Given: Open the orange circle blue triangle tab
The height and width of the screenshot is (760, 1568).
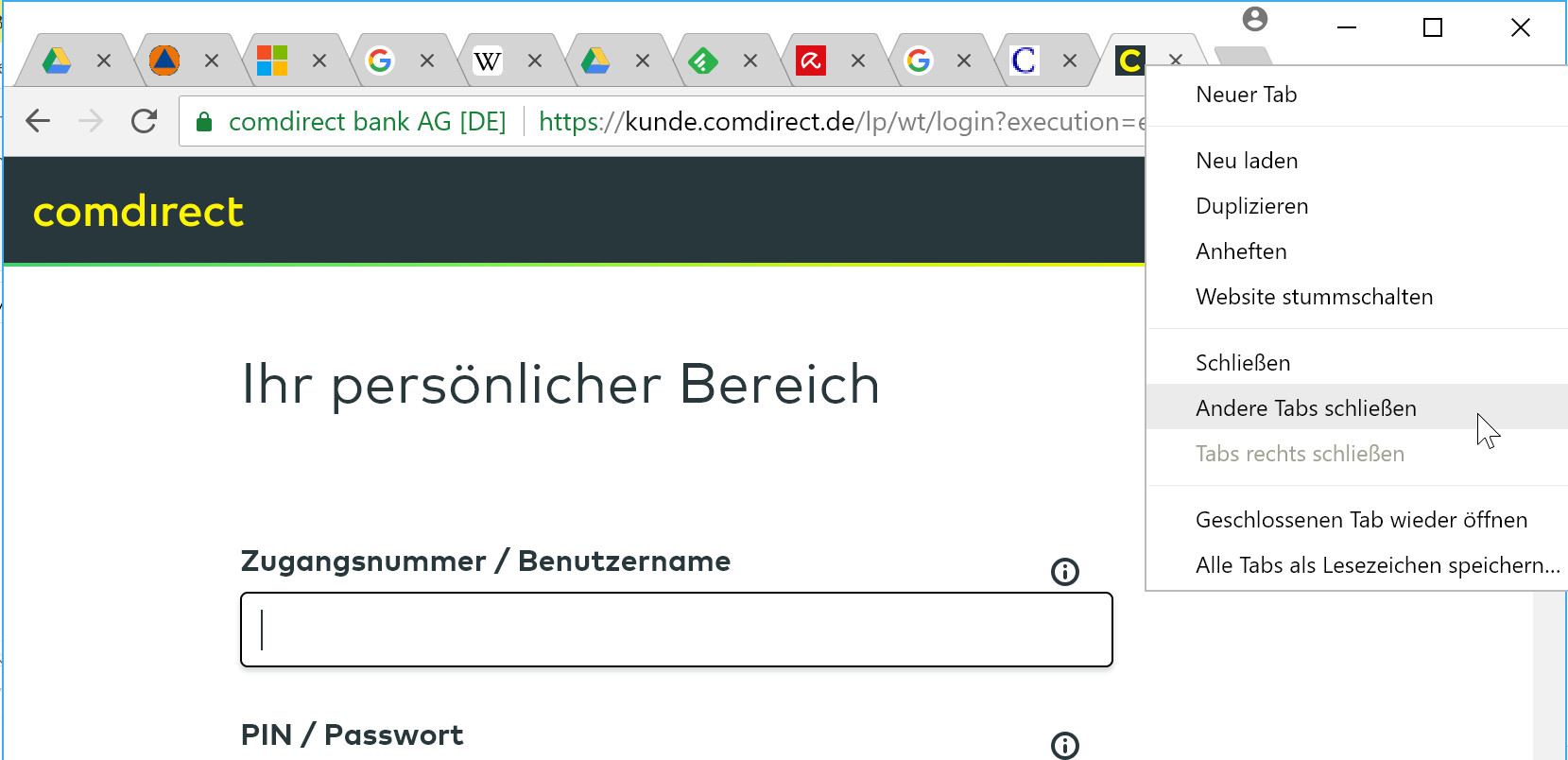Looking at the screenshot, I should coord(164,60).
